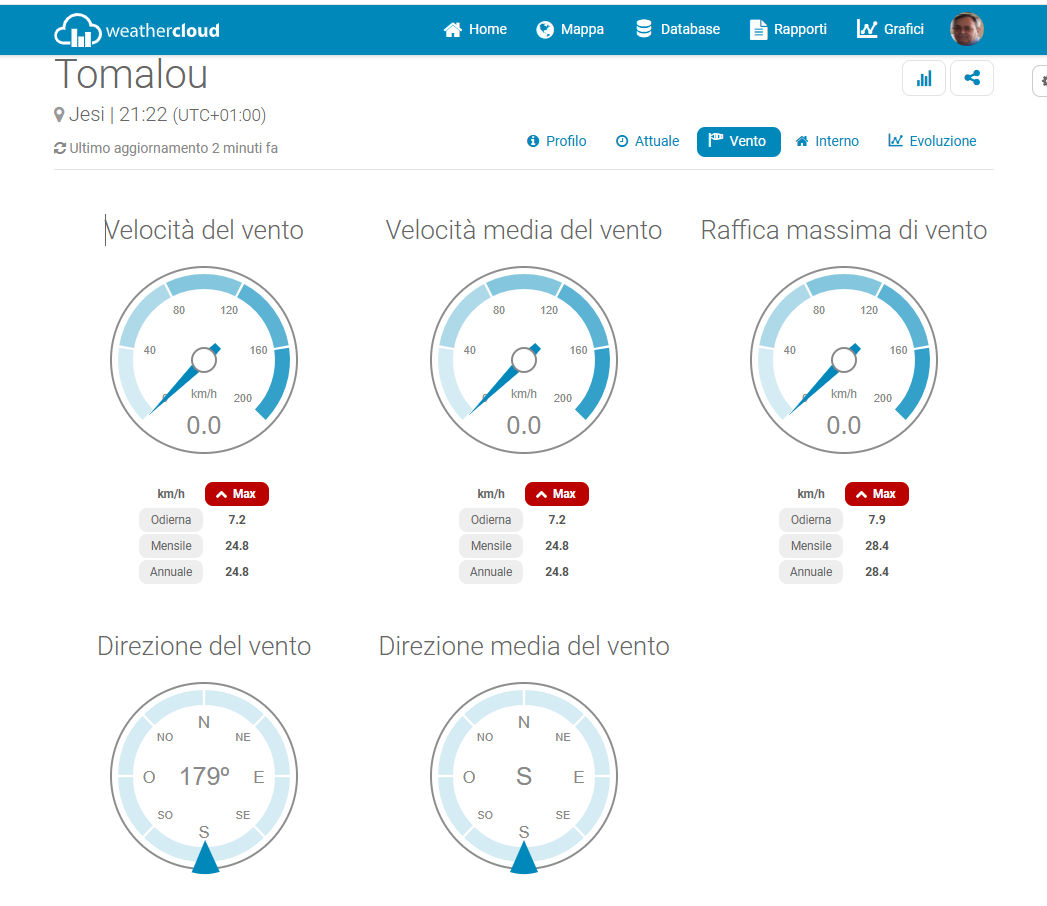The width and height of the screenshot is (1047, 906).
Task: Open the Database menu
Action: tap(677, 29)
